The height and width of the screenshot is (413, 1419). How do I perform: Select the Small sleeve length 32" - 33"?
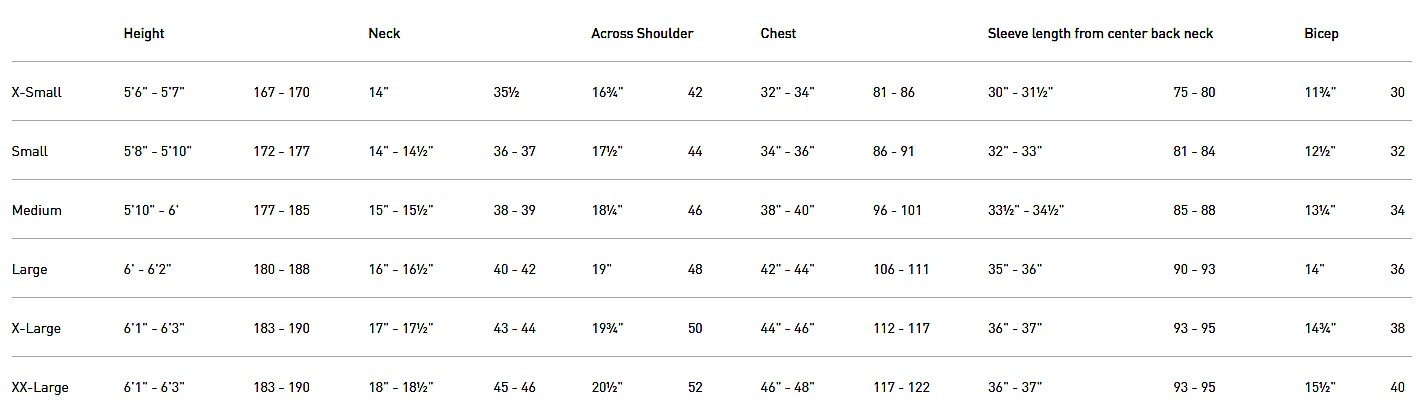pyautogui.click(x=1015, y=151)
